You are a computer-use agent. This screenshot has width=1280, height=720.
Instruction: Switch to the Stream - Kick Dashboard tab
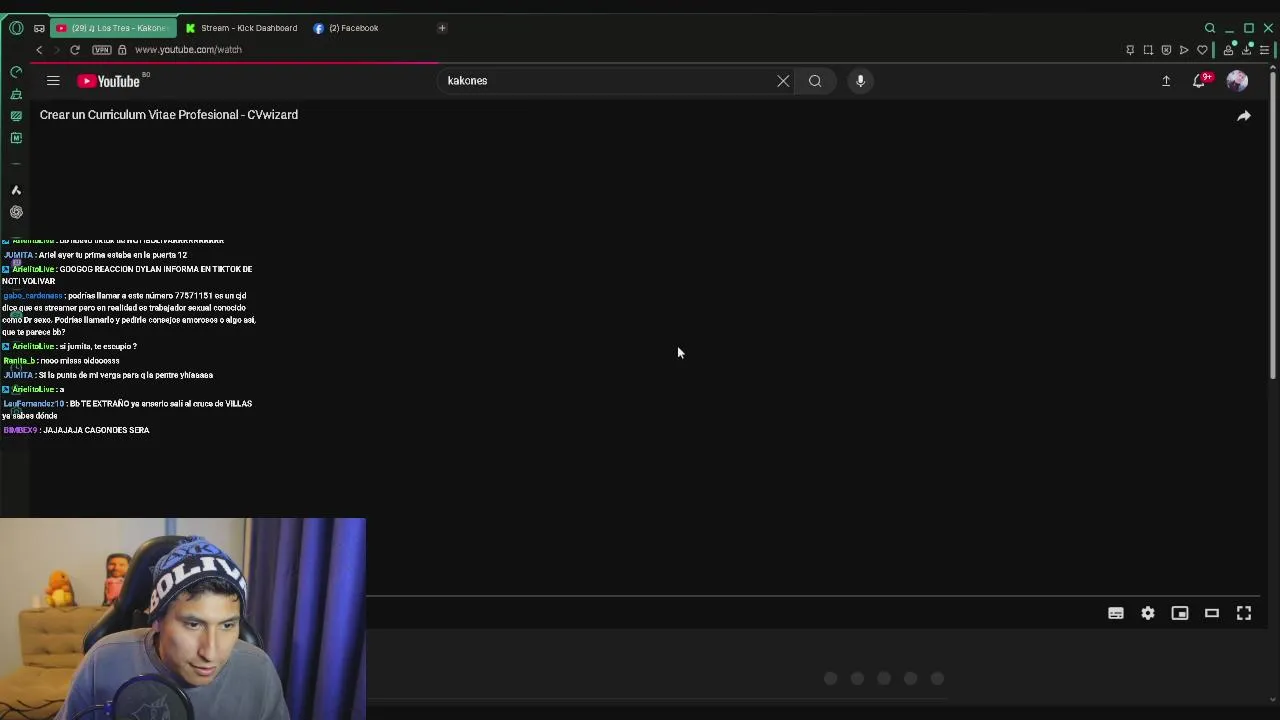click(x=241, y=28)
